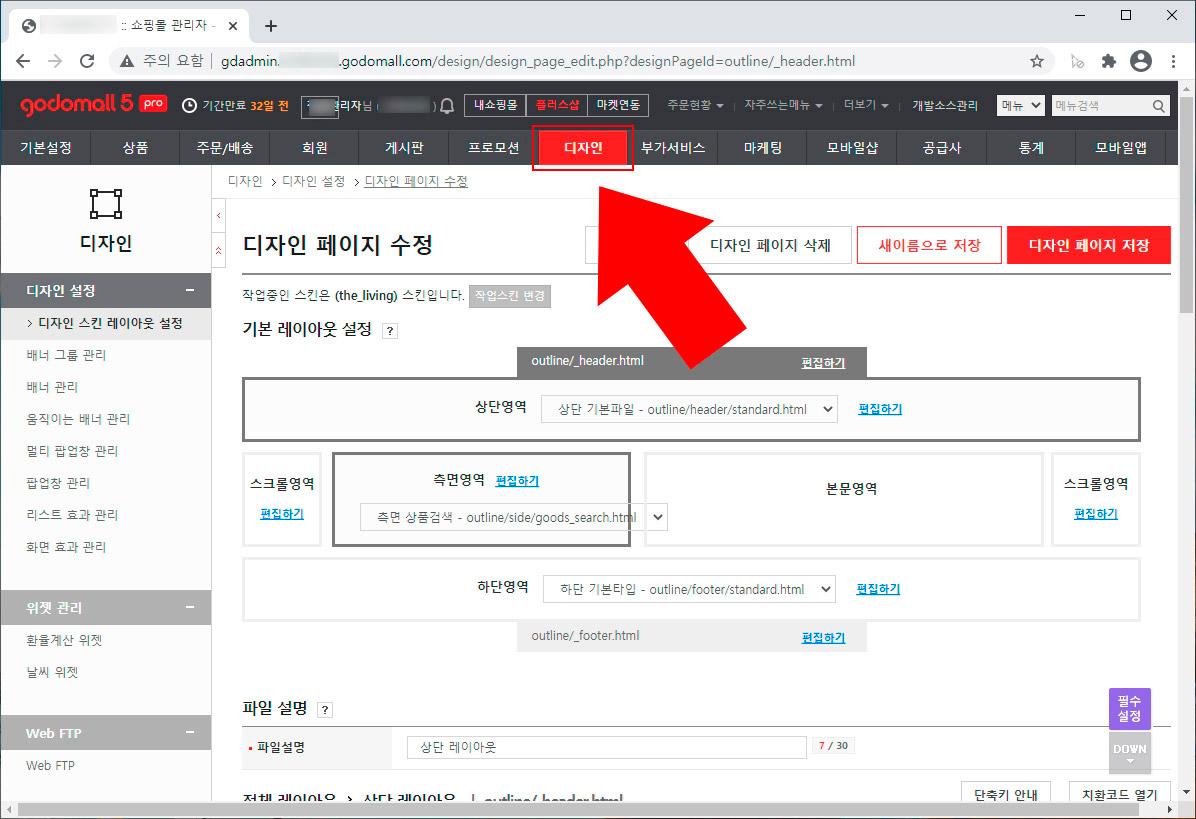
Task: Click the godomall 5 pro logo
Action: [93, 104]
